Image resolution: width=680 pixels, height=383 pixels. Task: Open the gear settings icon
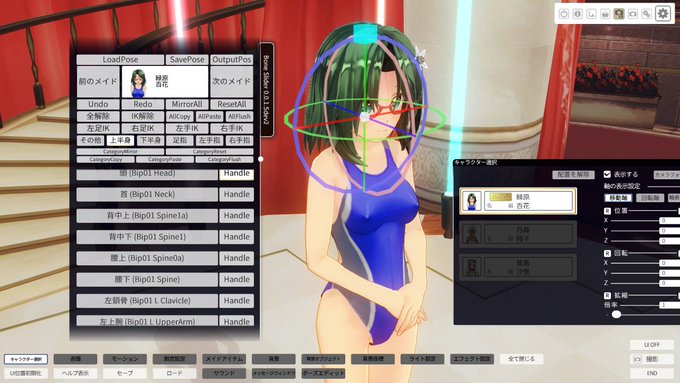point(663,13)
